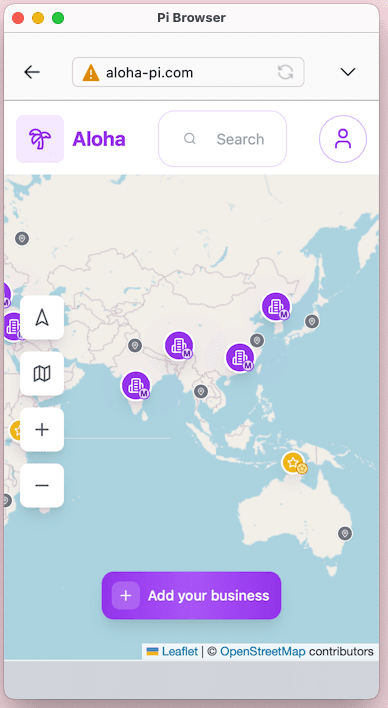Click the aloha-pi.com address bar
388x708 pixels.
pyautogui.click(x=188, y=72)
